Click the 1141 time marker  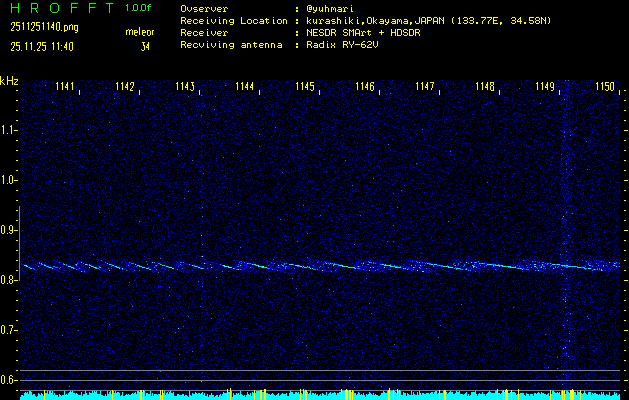coord(65,88)
